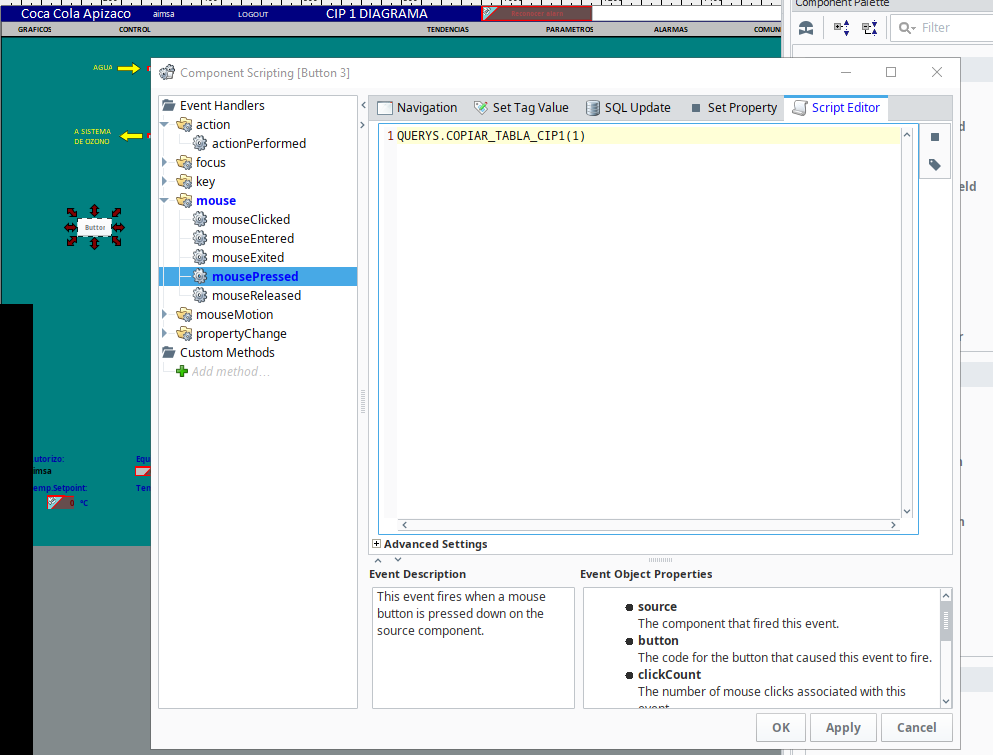
Task: Open the Set Tag Value tab
Action: coord(521,108)
